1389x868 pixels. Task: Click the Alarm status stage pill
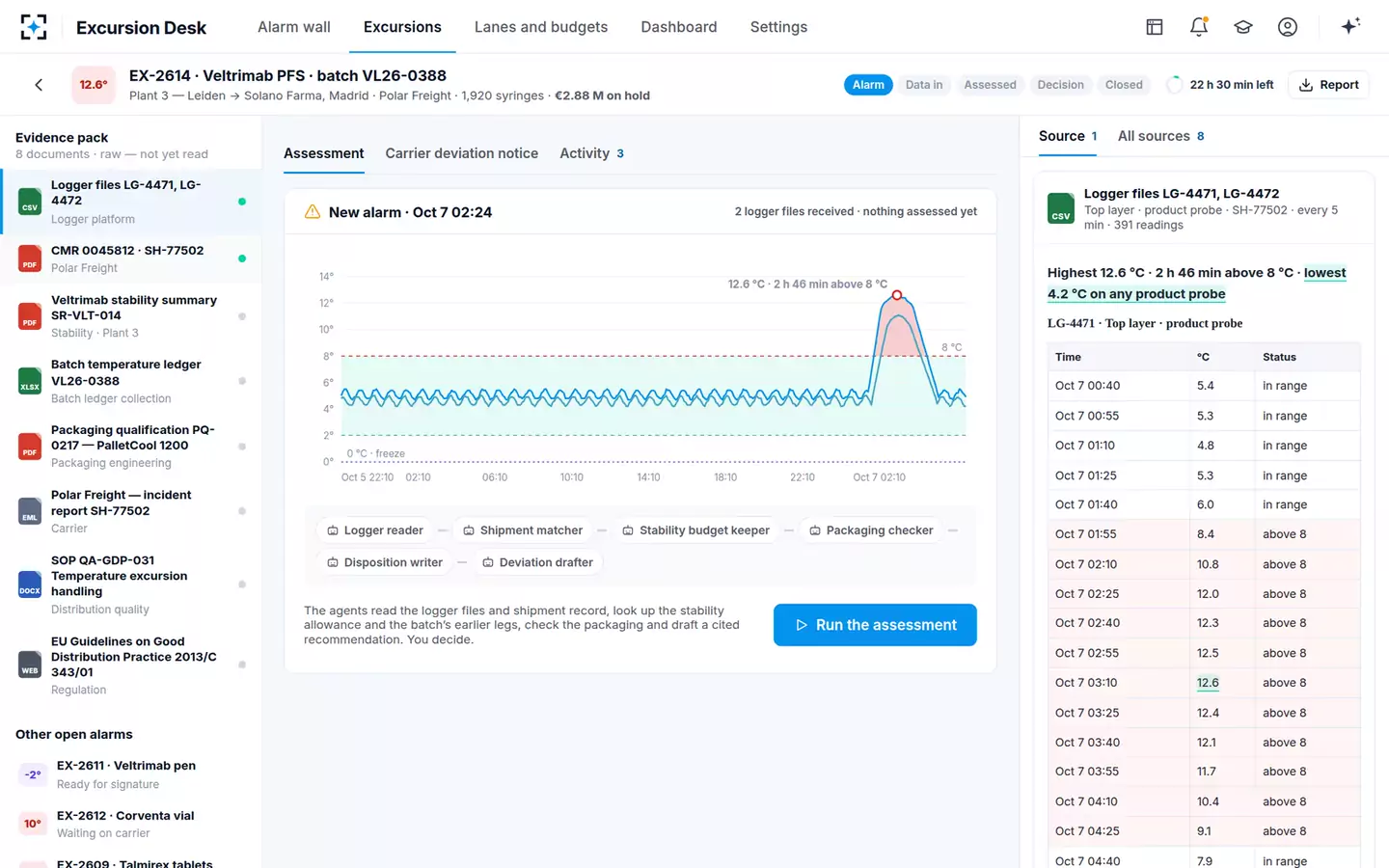(868, 85)
